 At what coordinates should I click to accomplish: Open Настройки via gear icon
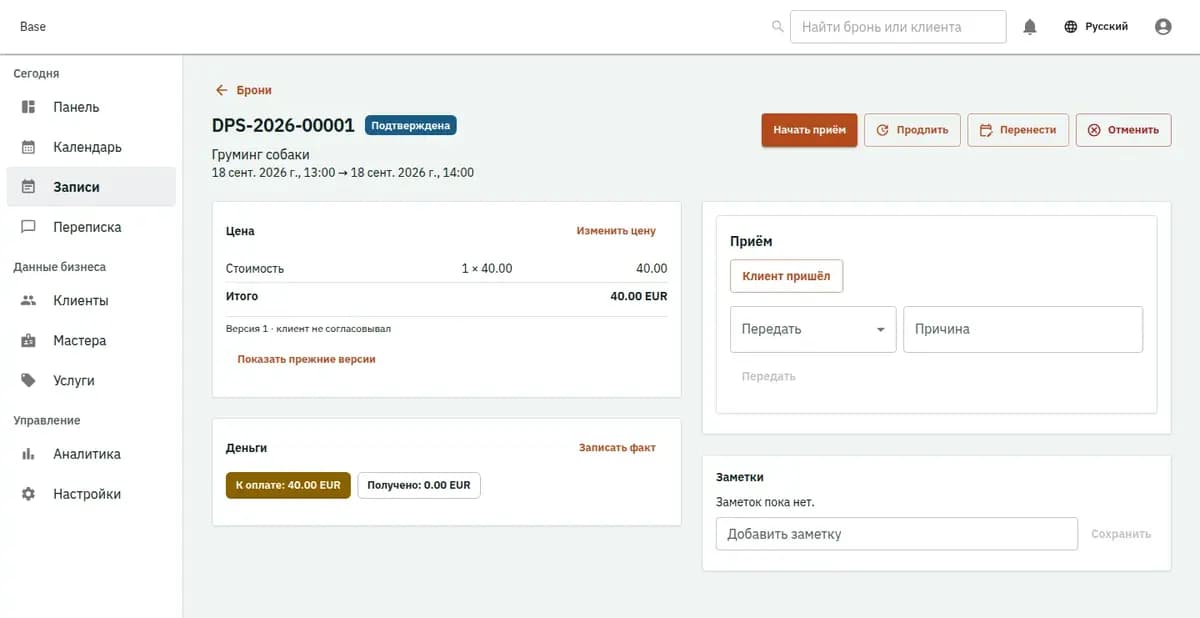pos(29,494)
